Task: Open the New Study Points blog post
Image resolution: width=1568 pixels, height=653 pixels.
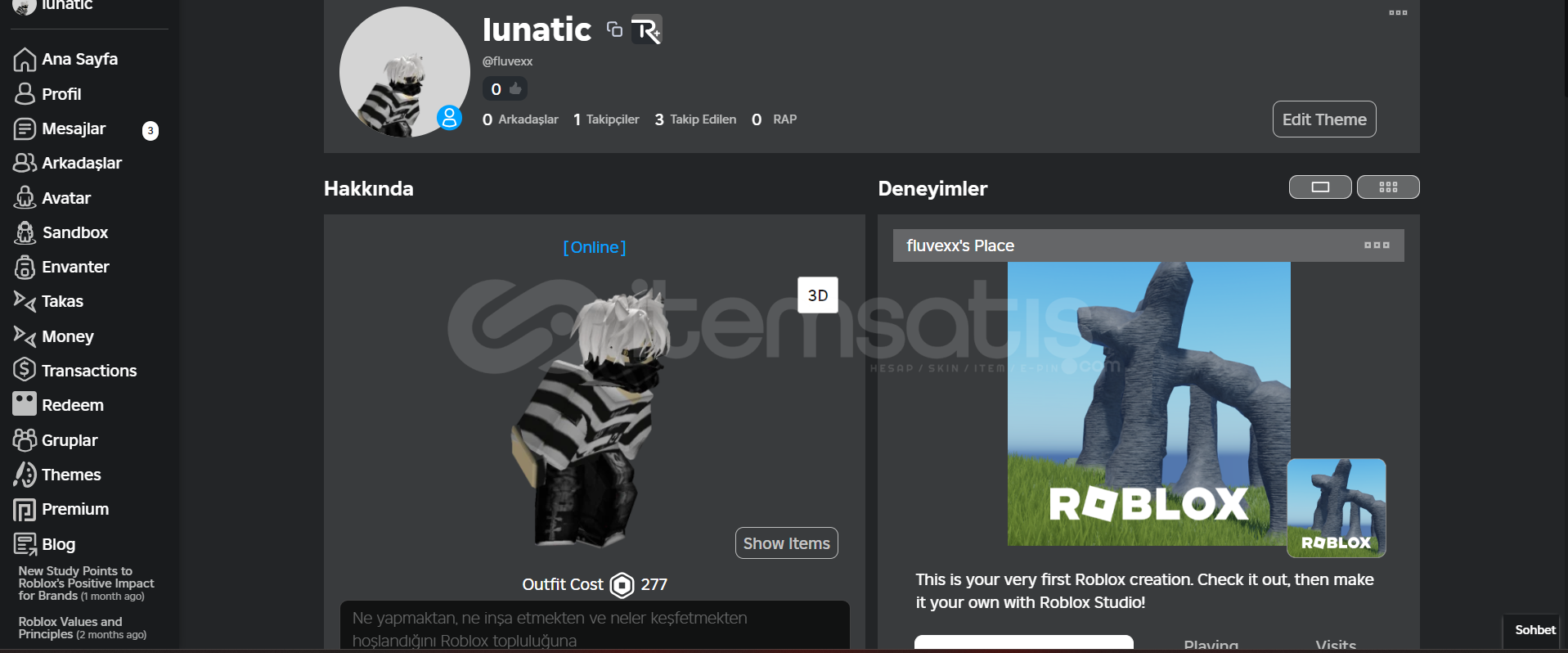Action: 86,583
